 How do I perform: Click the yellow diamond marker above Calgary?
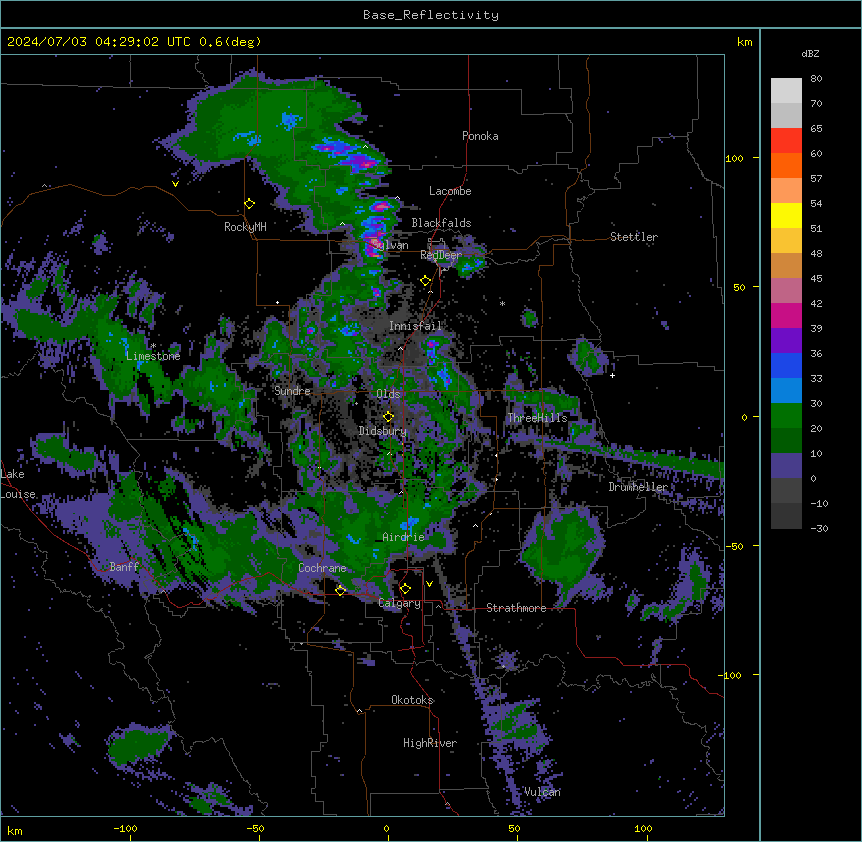[405, 589]
